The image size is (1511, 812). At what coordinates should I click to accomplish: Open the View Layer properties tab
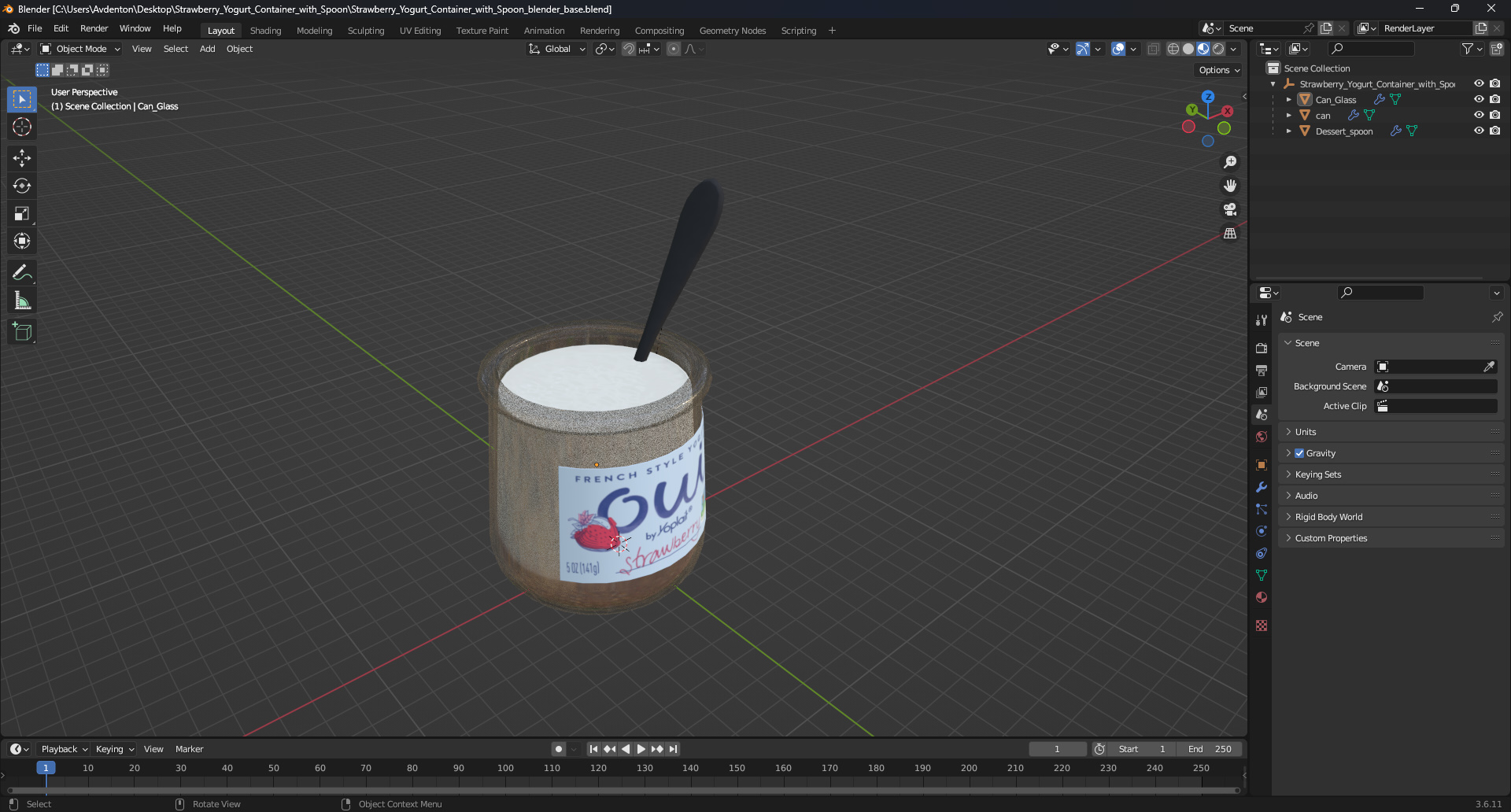tap(1262, 392)
